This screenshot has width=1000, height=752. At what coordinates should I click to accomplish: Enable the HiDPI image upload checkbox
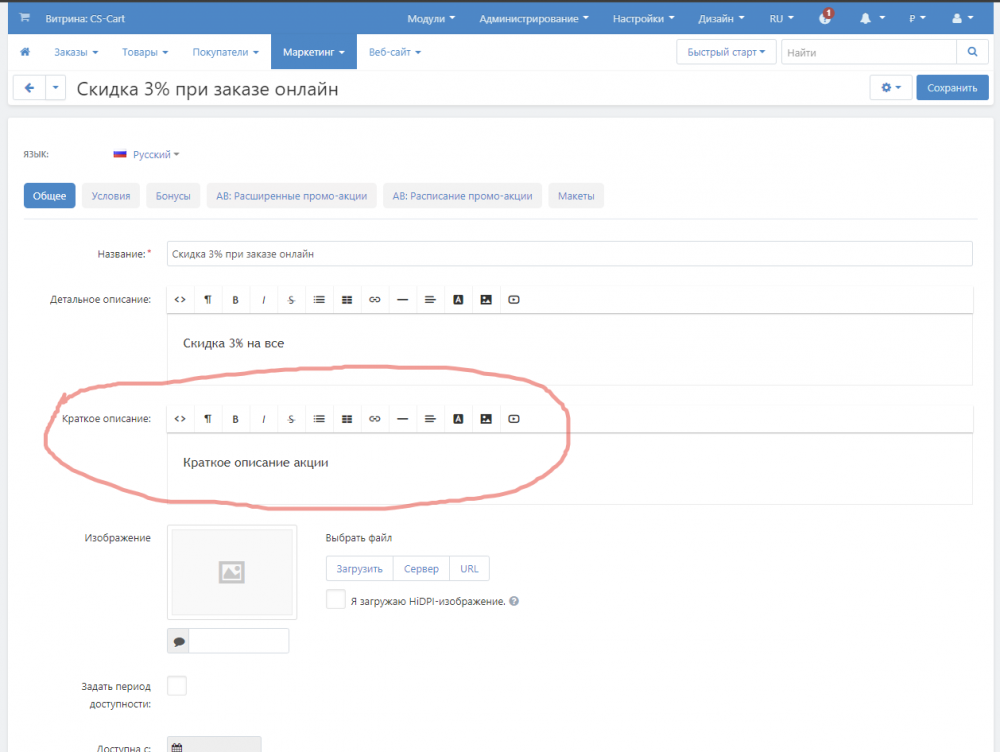pos(336,600)
